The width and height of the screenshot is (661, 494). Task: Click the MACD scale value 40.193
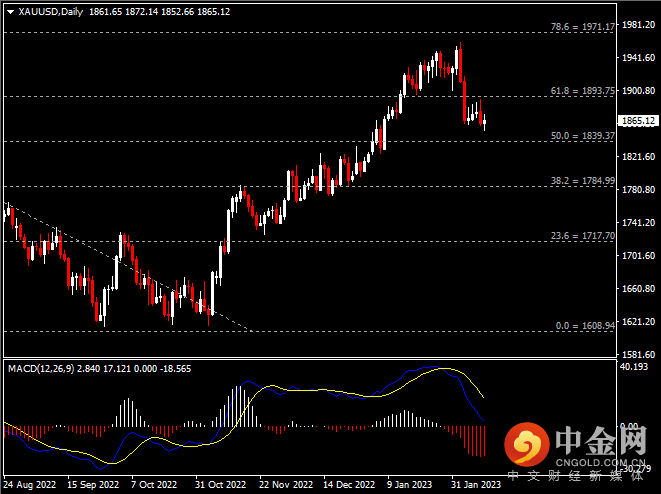click(634, 366)
